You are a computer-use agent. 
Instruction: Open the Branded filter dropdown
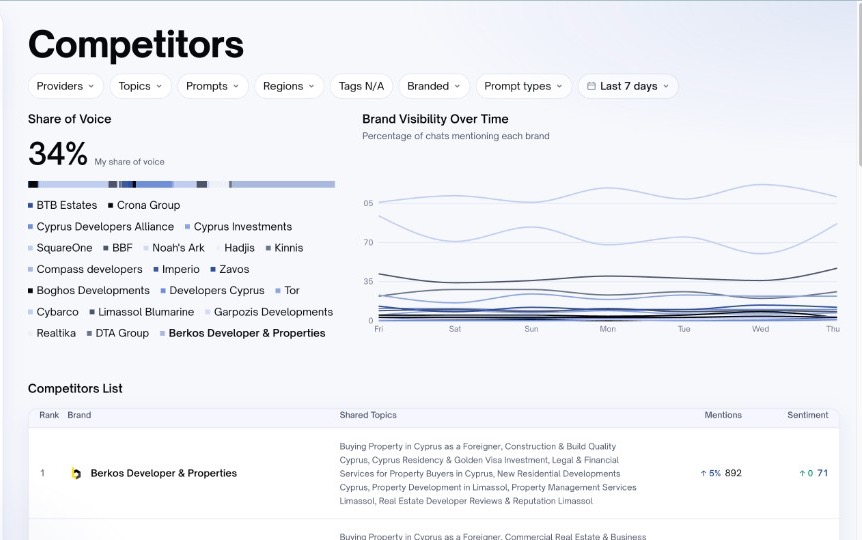tap(434, 86)
